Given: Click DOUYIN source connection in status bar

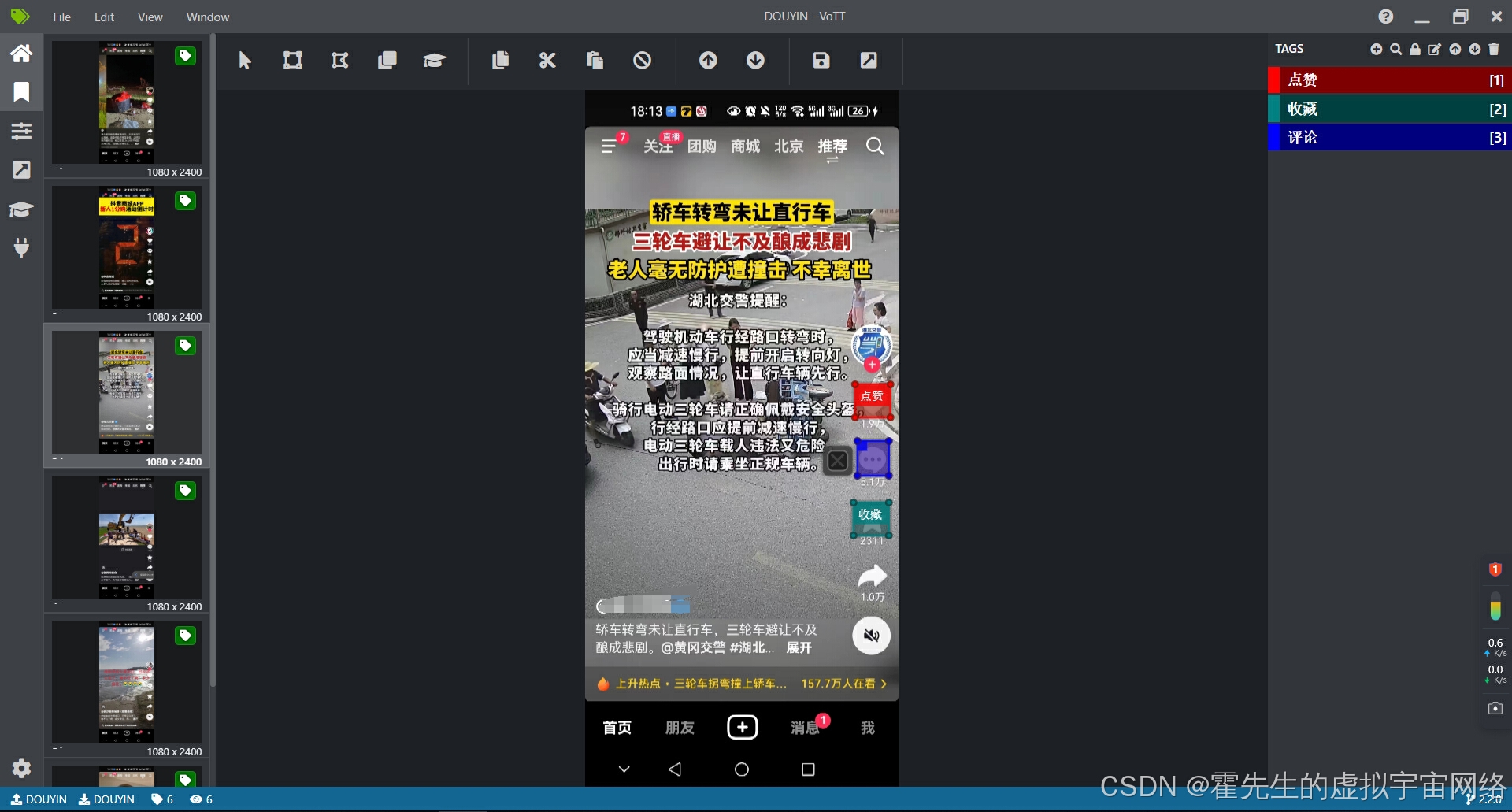Looking at the screenshot, I should pyautogui.click(x=39, y=799).
